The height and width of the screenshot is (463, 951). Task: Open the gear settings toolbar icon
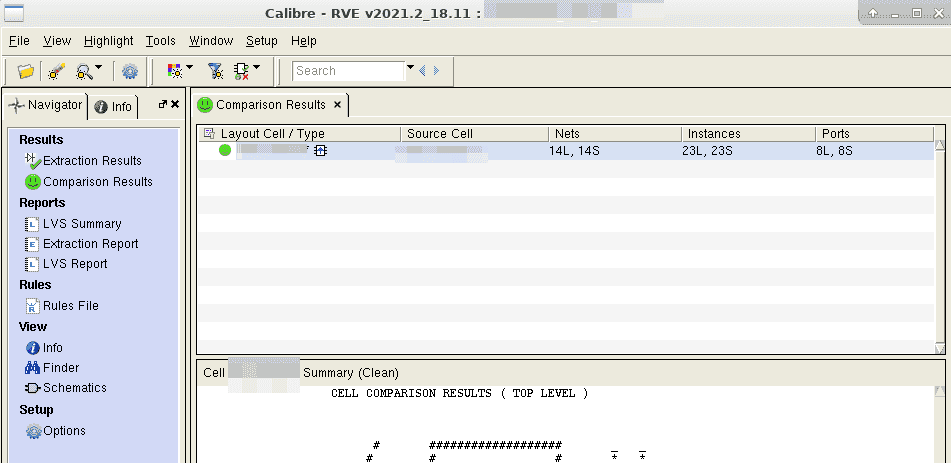click(130, 71)
